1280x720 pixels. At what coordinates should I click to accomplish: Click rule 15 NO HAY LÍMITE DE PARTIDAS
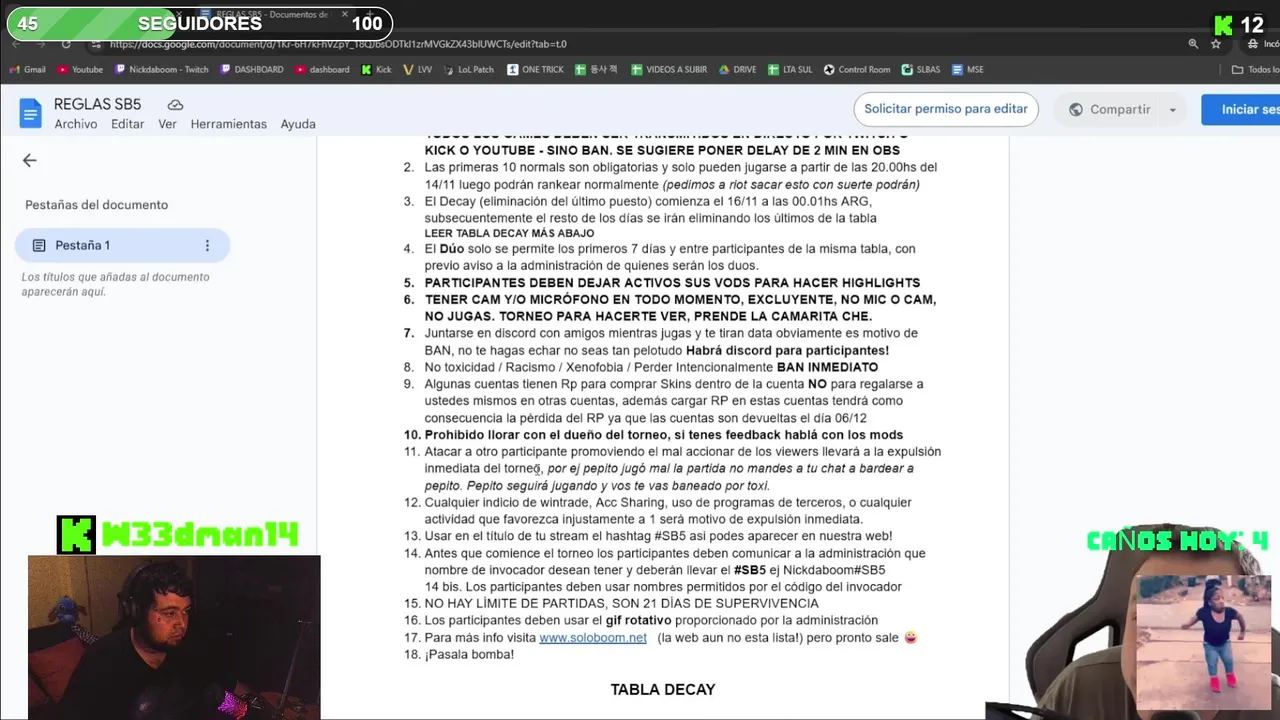(x=621, y=604)
